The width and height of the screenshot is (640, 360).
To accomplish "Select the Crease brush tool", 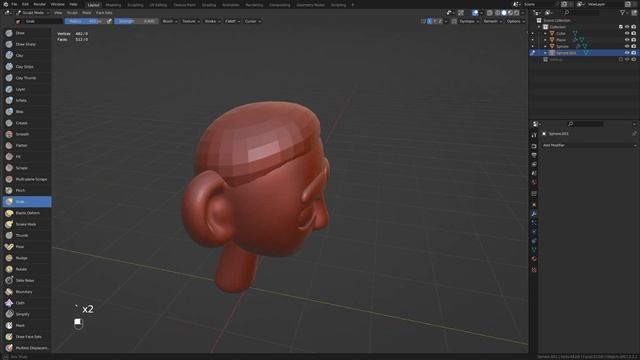I will pyautogui.click(x=27, y=123).
